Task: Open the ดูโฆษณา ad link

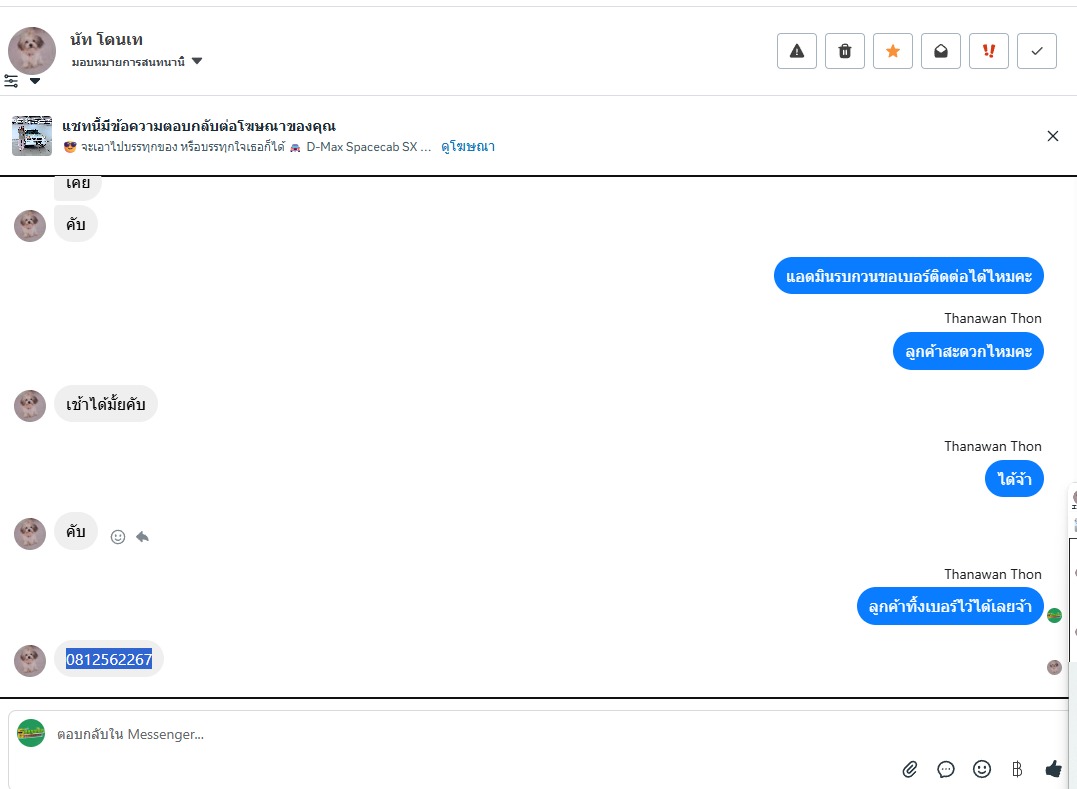Action: [468, 146]
